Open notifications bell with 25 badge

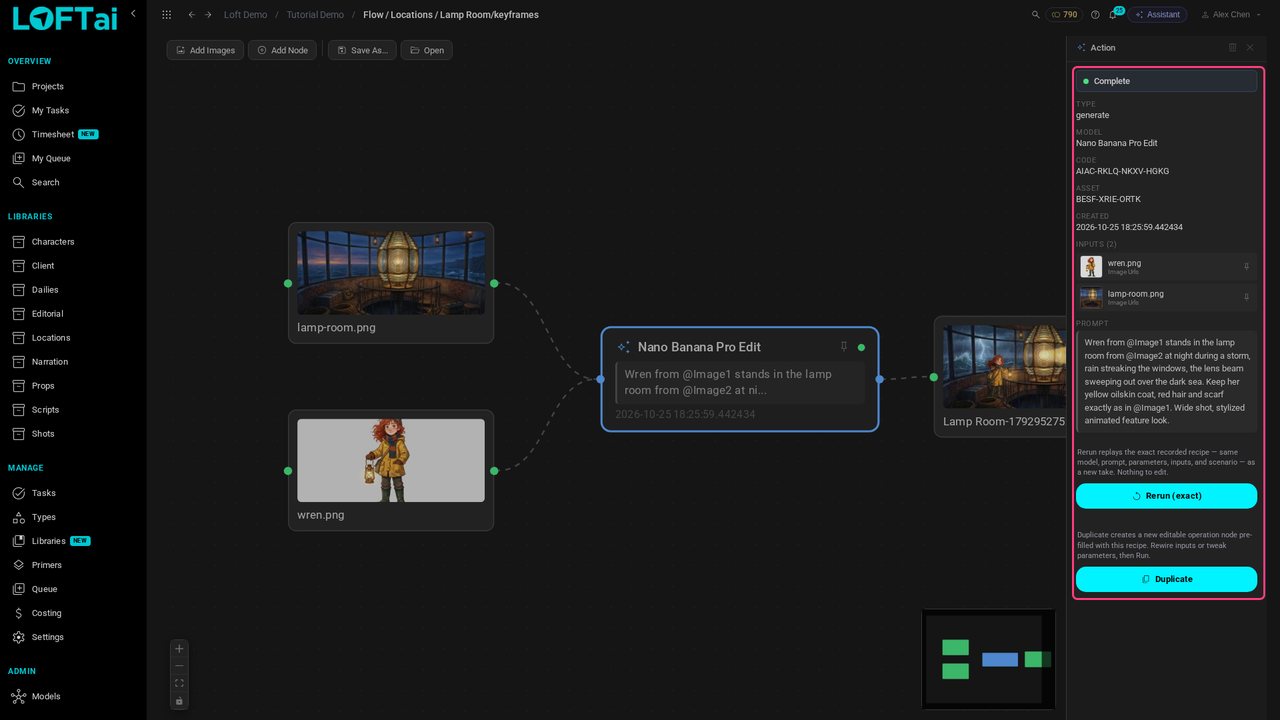(1113, 14)
